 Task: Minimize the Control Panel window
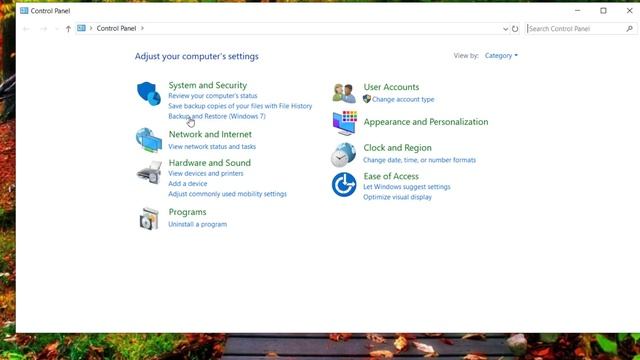[x=578, y=11]
